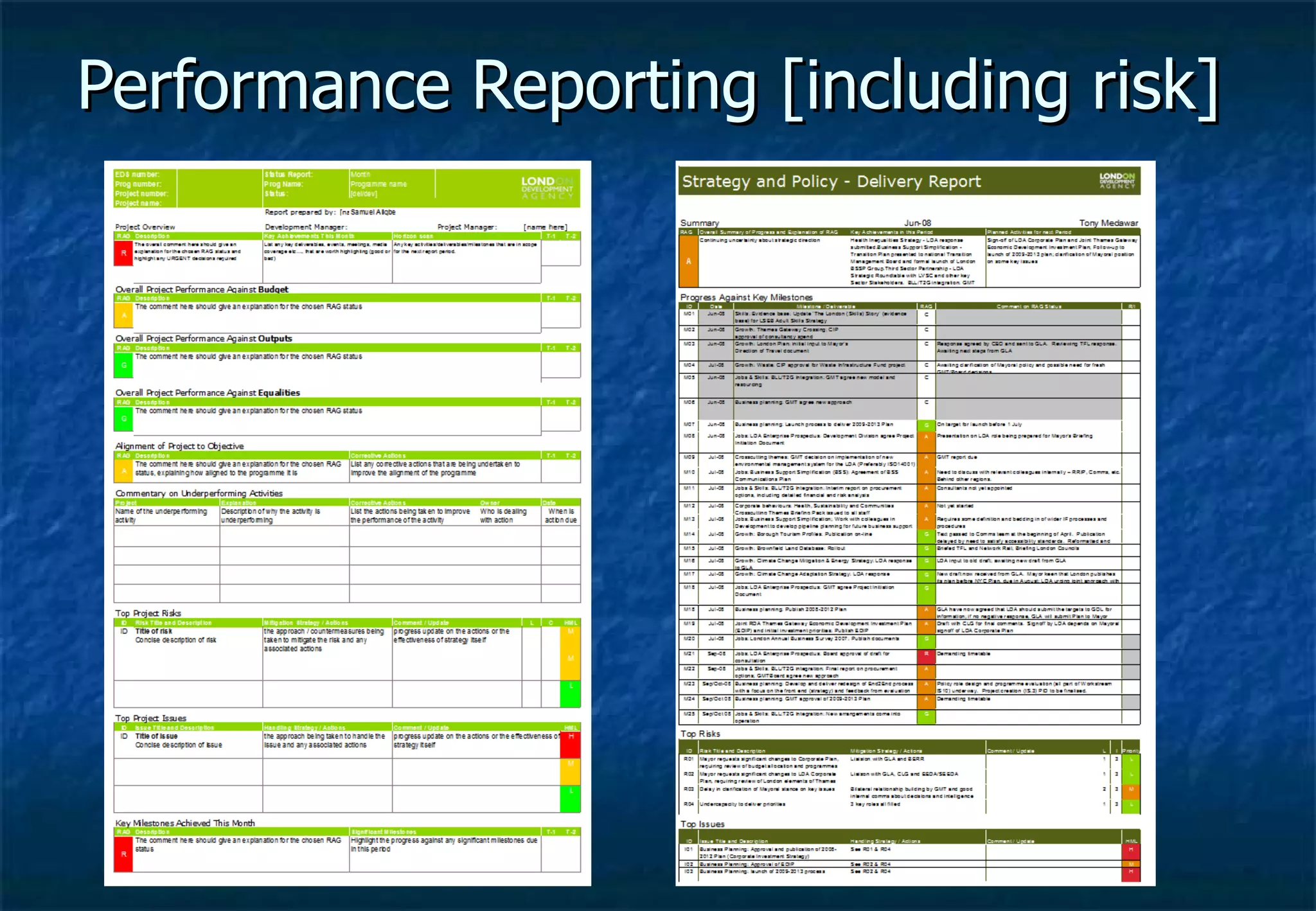The image size is (1316, 911).
Task: Click the 'Progress Against Key Milestones' heading
Action: click(747, 297)
